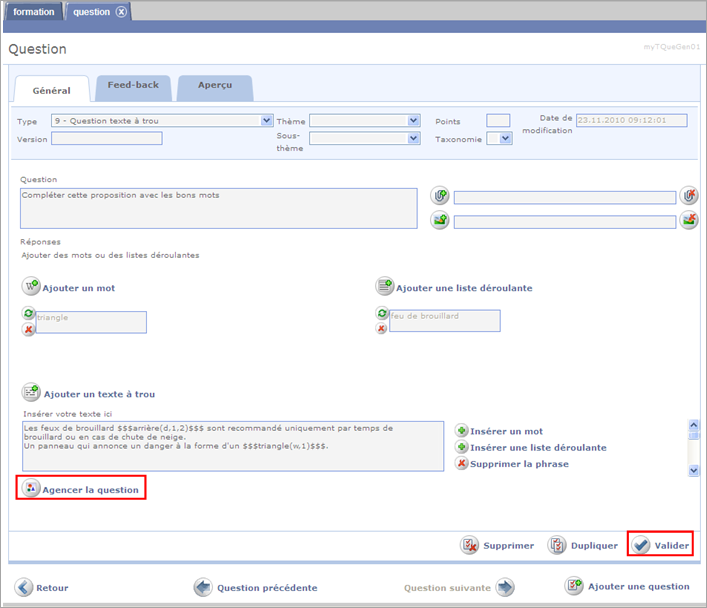The image size is (707, 608).
Task: Click the 'Supprimer la phrase' red X icon
Action: click(461, 463)
